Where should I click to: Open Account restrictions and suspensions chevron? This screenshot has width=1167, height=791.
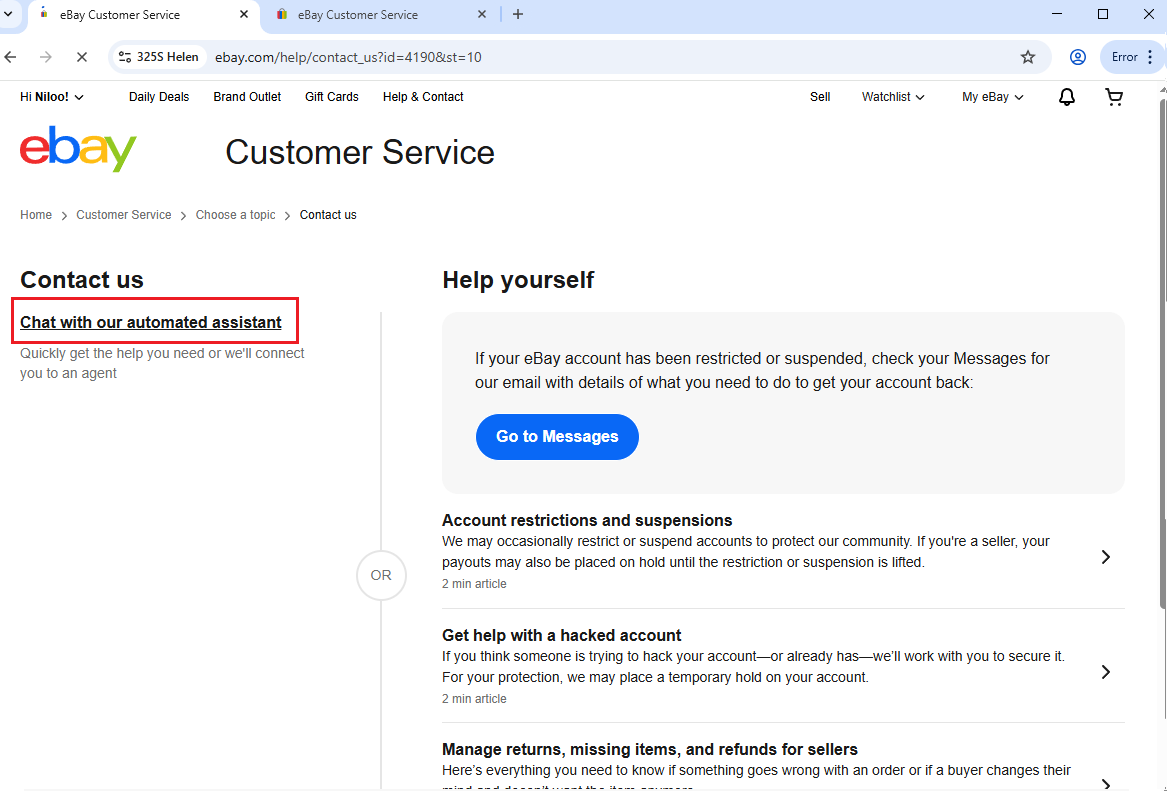[1106, 557]
